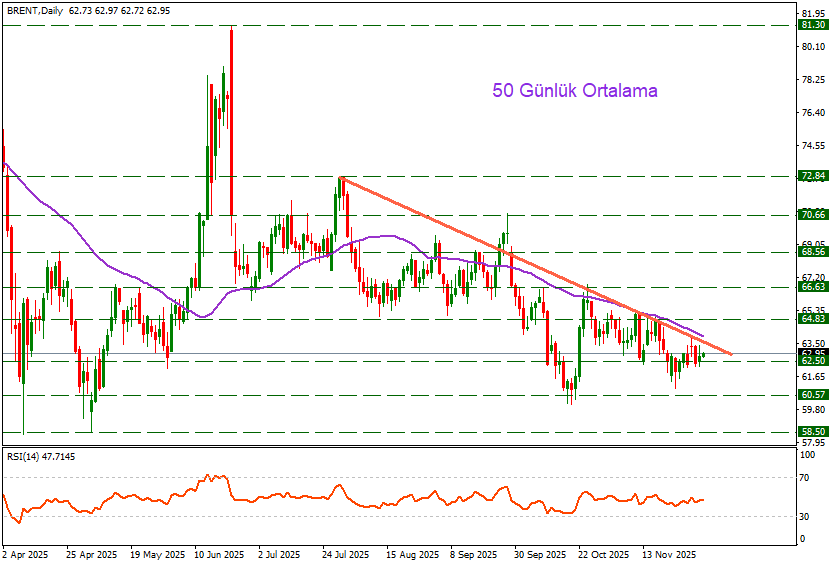Select the current price 62.95 label
The height and width of the screenshot is (566, 836).
[x=812, y=353]
